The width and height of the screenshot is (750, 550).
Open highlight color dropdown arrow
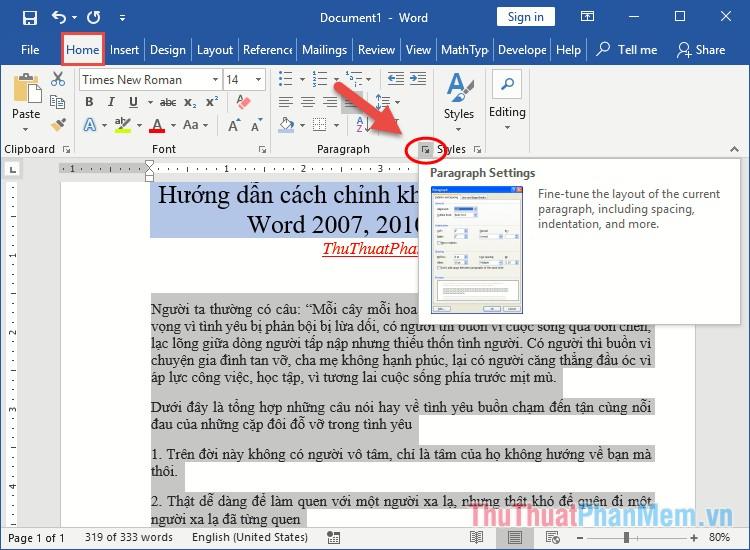140,126
